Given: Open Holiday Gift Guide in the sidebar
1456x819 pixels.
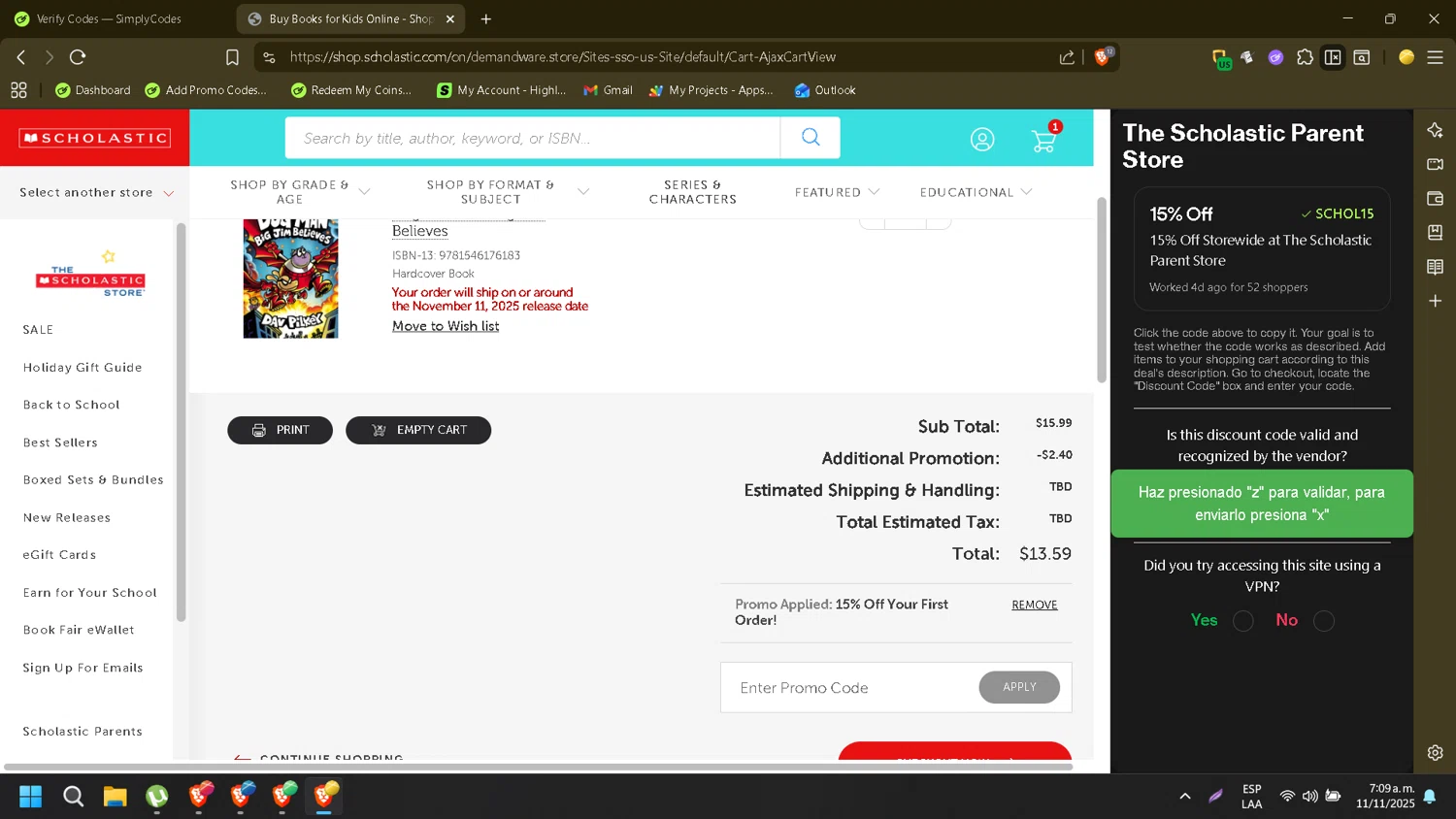Looking at the screenshot, I should (x=83, y=368).
